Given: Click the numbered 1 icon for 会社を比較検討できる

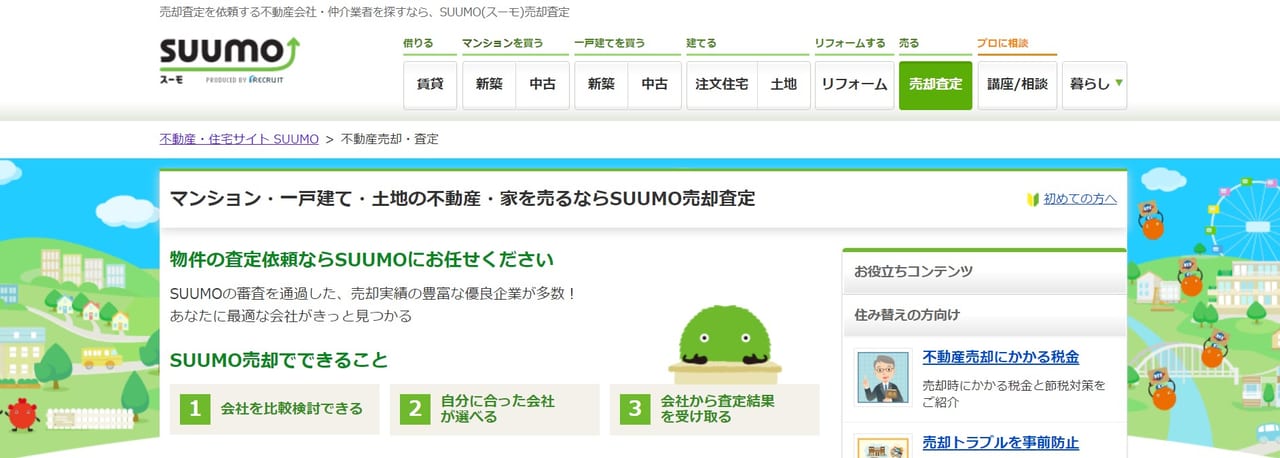Looking at the screenshot, I should [195, 408].
